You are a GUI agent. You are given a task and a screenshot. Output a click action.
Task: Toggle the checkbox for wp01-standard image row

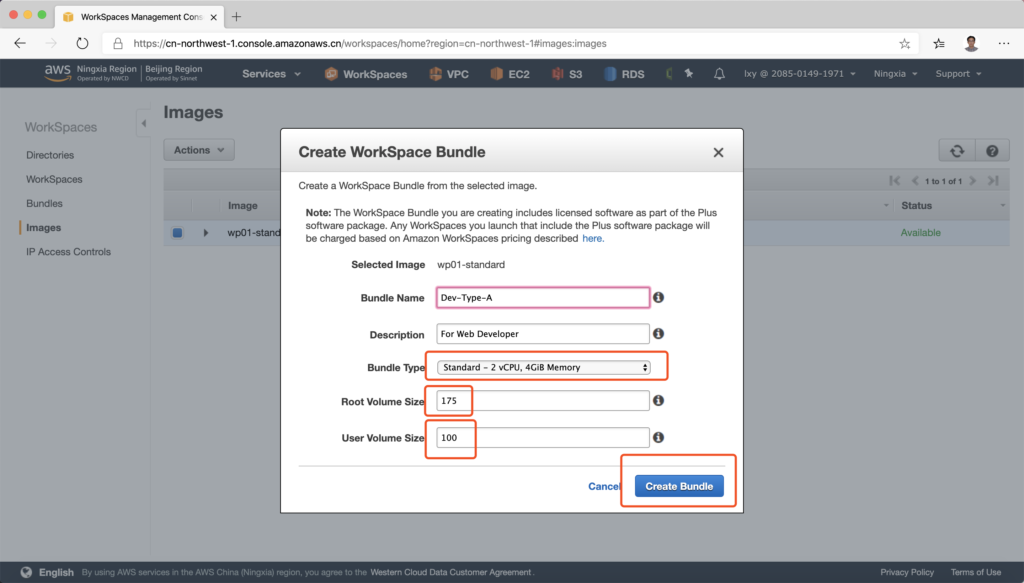177,233
